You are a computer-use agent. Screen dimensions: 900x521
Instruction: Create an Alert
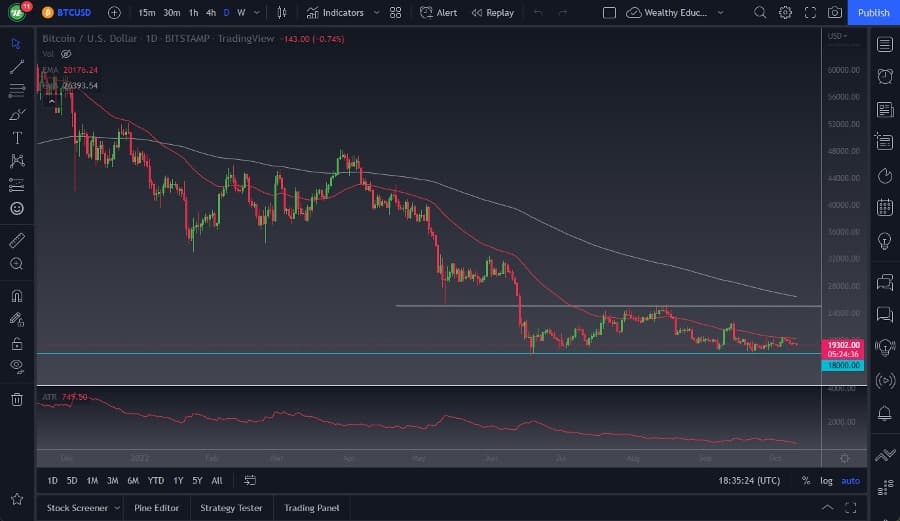pos(439,13)
